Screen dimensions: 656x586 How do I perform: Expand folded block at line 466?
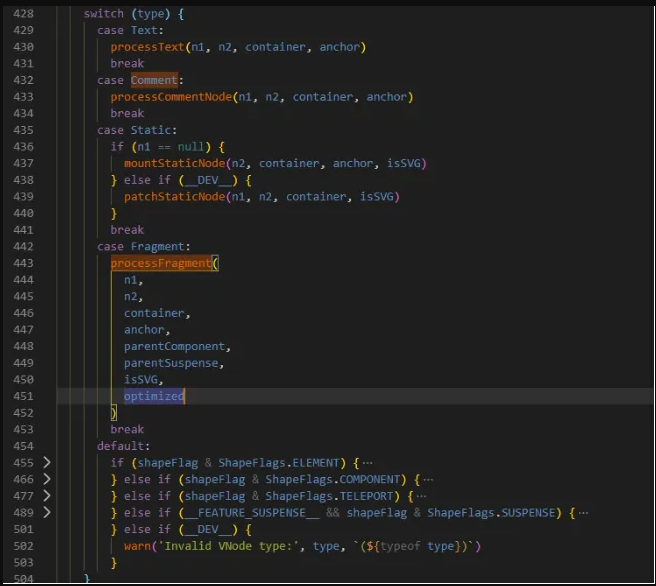tap(47, 479)
